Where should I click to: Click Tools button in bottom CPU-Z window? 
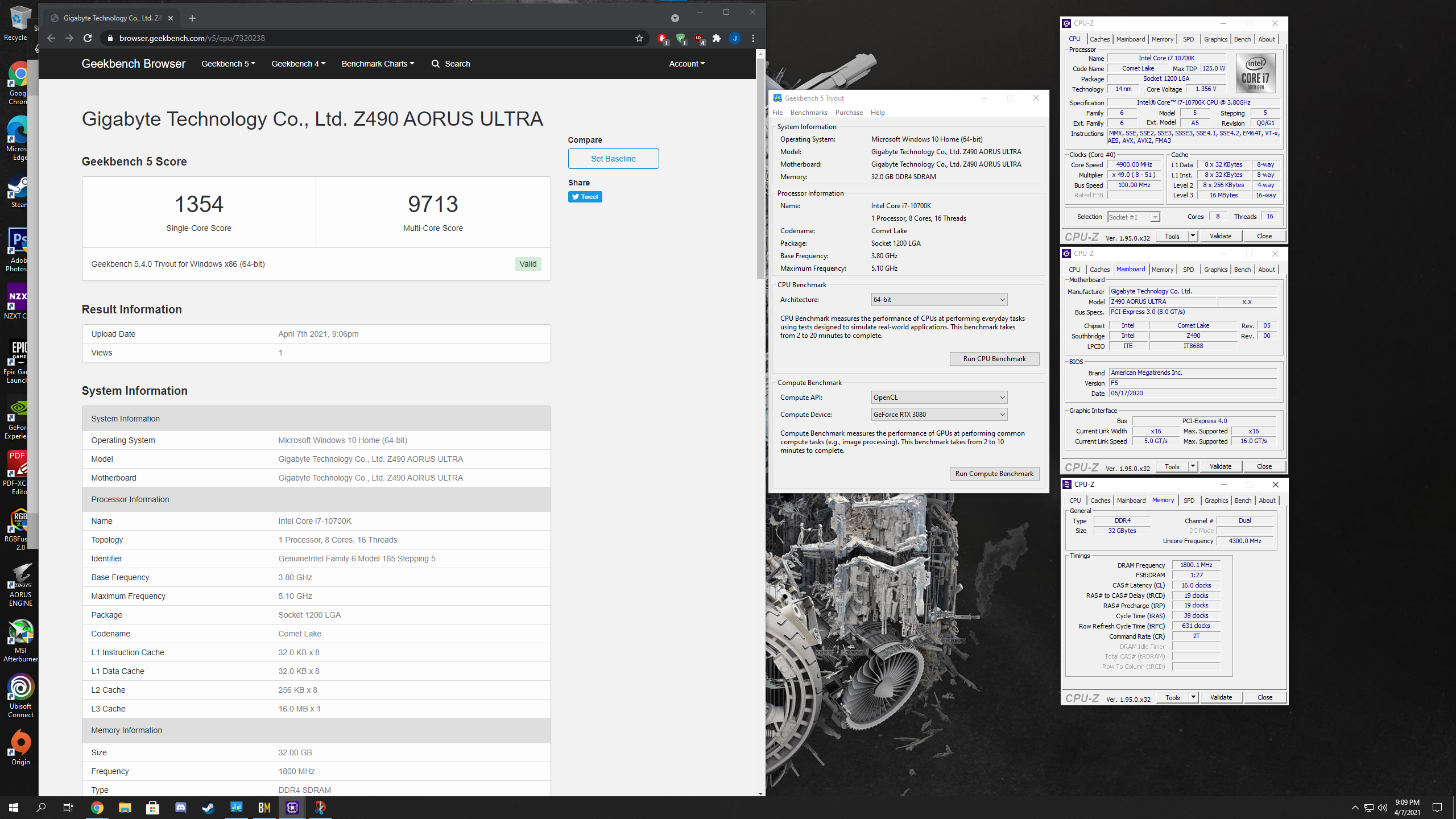[1173, 697]
